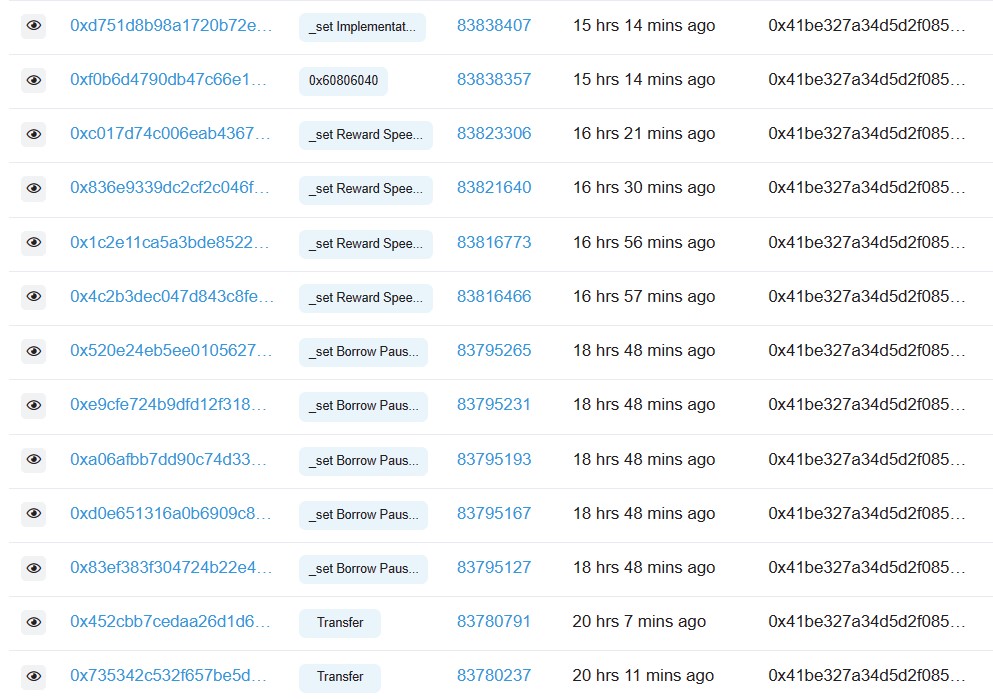Click the Transfer badge in the 83780791 row
This screenshot has width=993, height=699.
point(340,623)
